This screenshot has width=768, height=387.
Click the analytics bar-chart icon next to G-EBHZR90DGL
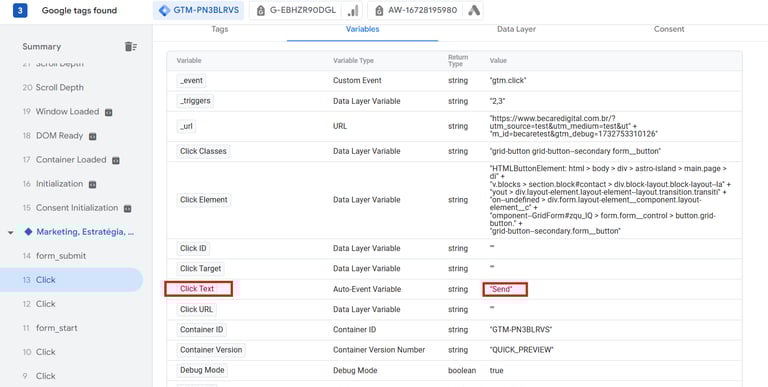click(x=353, y=10)
